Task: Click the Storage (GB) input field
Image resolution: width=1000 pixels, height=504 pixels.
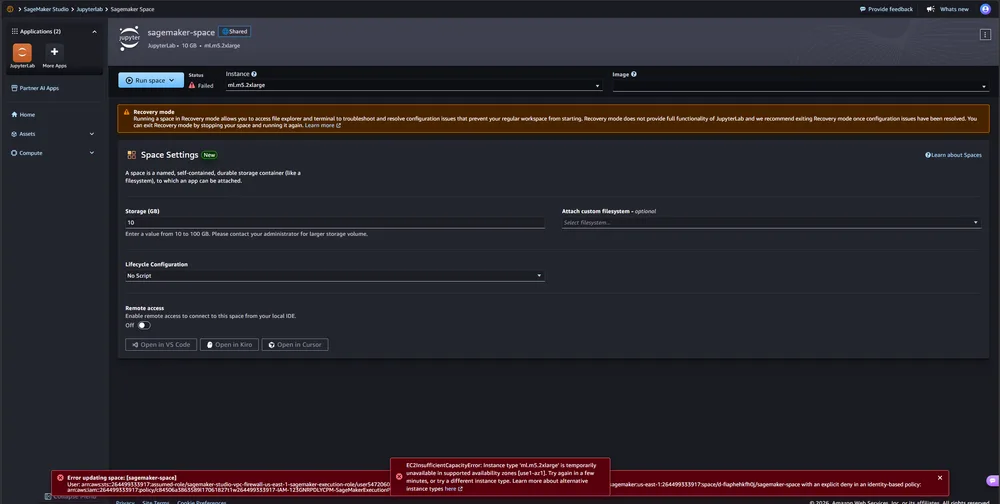Action: pyautogui.click(x=335, y=223)
